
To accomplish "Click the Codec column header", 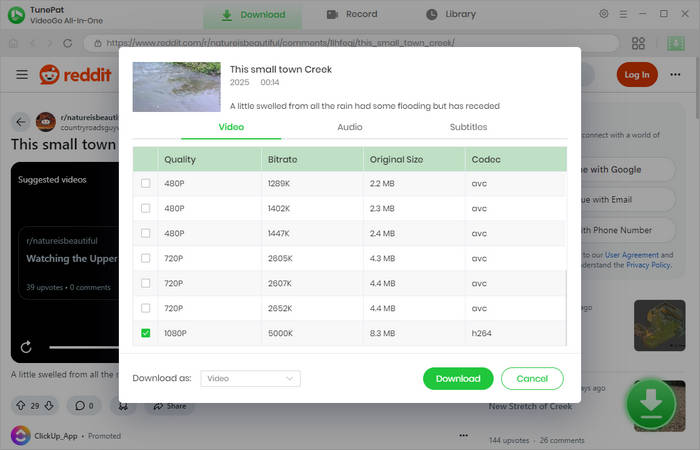I will coord(516,159).
